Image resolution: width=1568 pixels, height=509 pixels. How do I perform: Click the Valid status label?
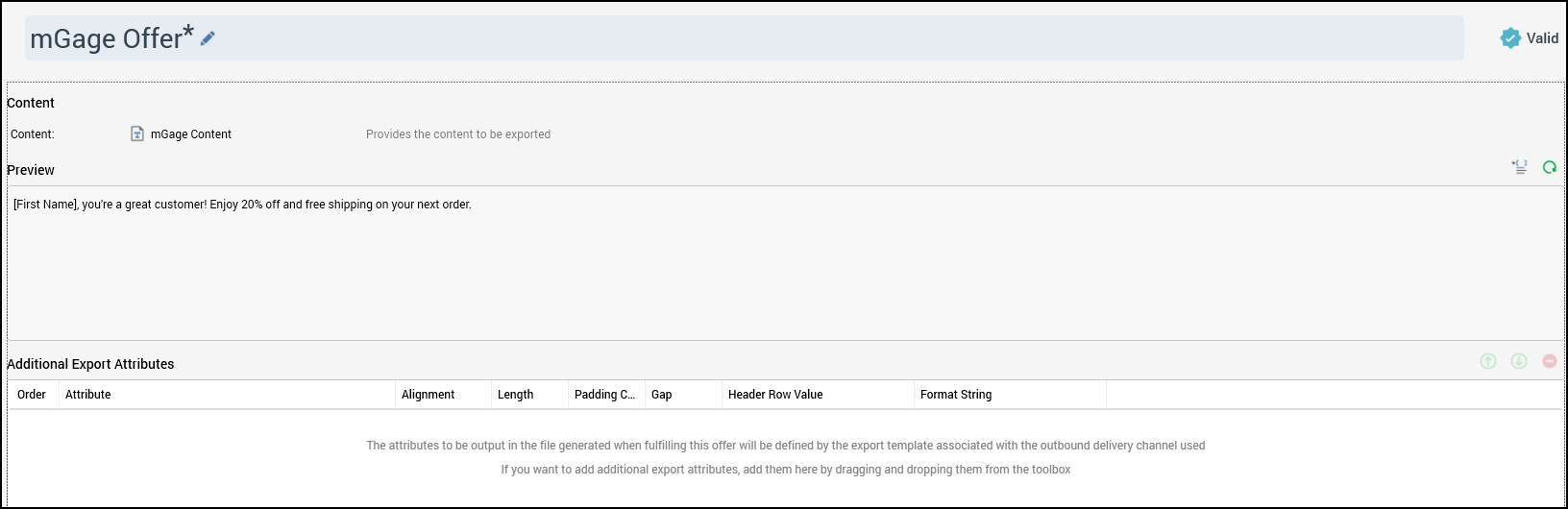(1542, 38)
